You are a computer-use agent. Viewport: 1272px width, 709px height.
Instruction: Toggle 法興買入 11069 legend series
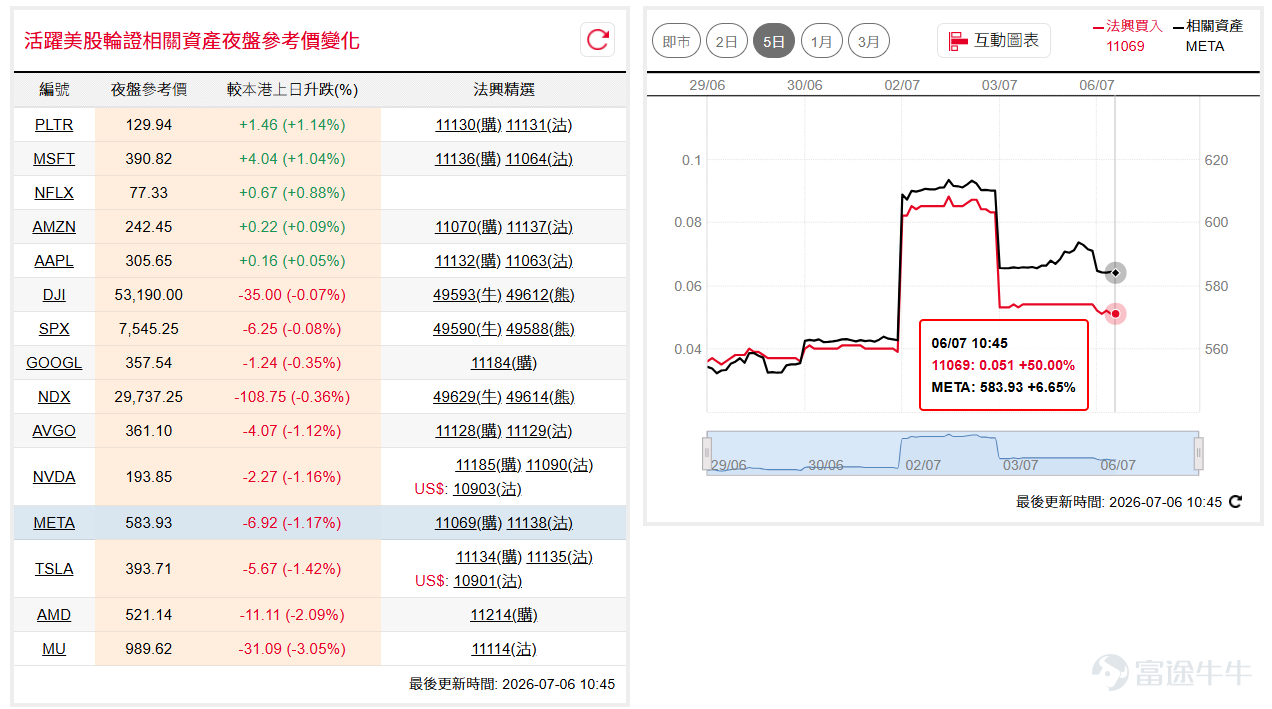tap(1127, 36)
